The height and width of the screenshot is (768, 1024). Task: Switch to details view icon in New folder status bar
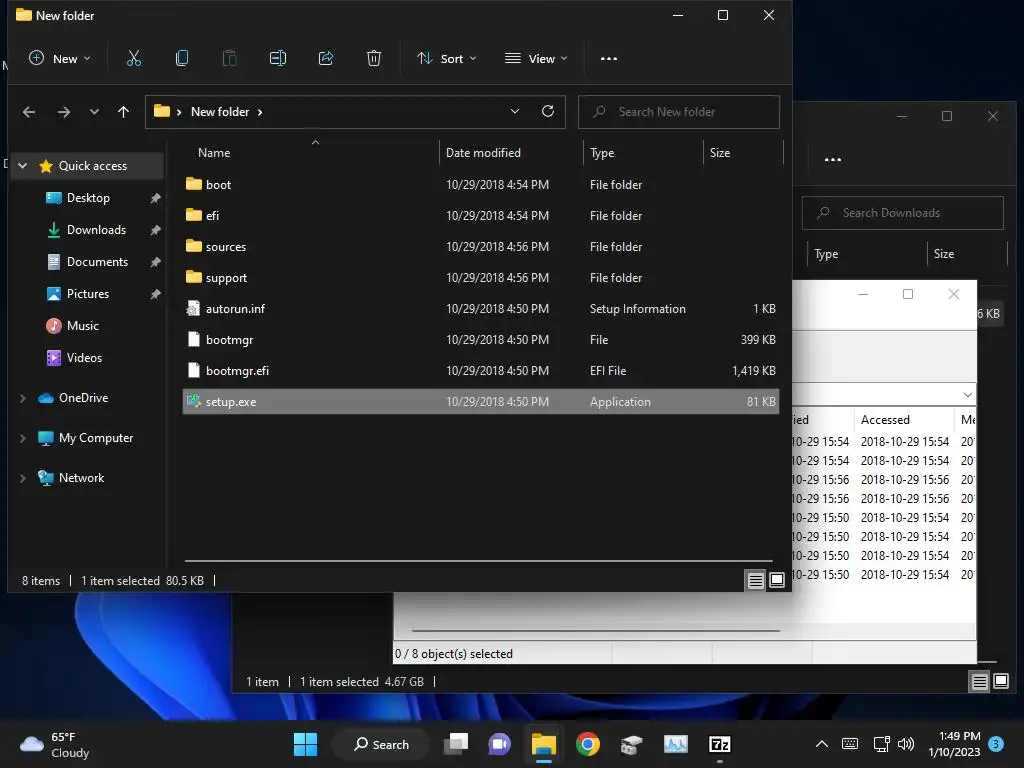click(x=756, y=580)
